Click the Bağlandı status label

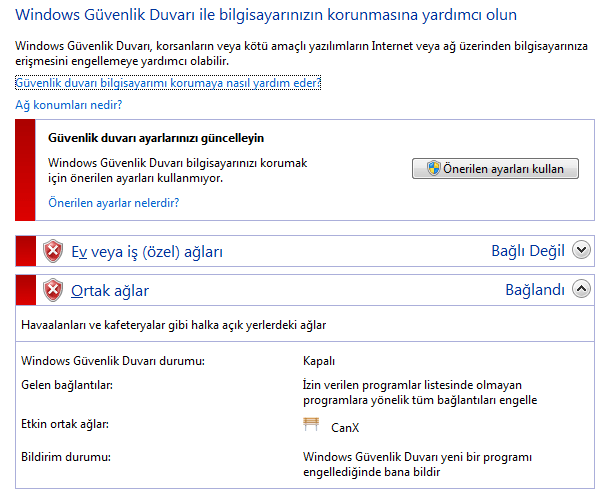(x=535, y=290)
